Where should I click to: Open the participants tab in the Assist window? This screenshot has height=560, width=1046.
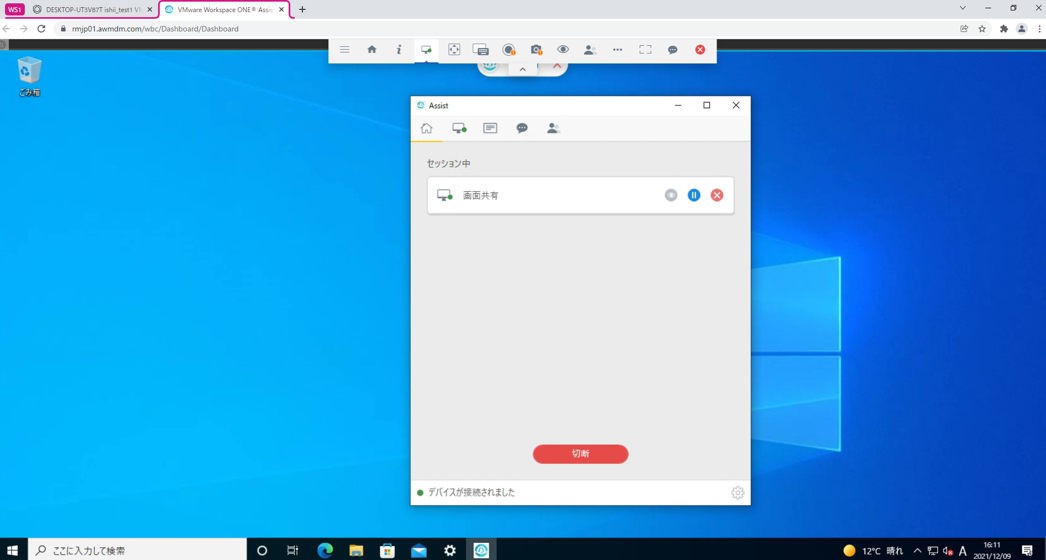coord(553,128)
